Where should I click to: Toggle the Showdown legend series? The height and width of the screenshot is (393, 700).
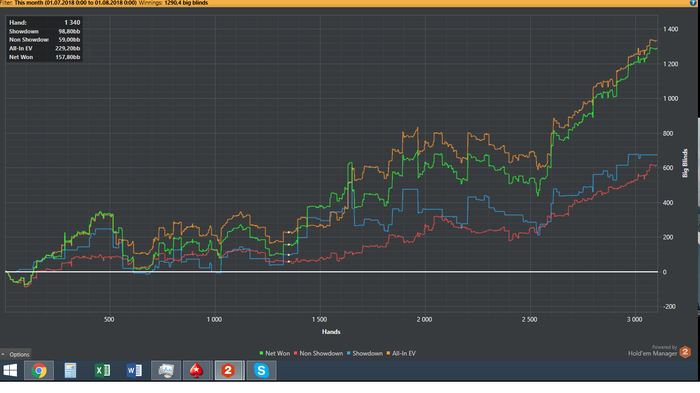click(365, 353)
